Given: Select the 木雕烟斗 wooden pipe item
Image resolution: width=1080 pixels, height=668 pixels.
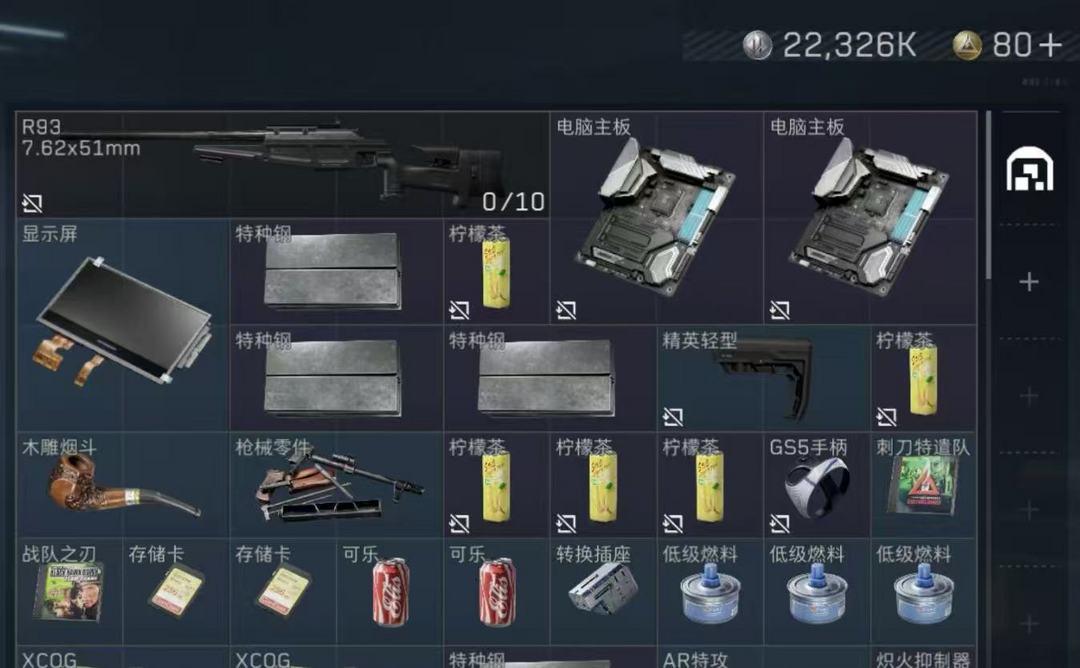Looking at the screenshot, I should pyautogui.click(x=123, y=485).
